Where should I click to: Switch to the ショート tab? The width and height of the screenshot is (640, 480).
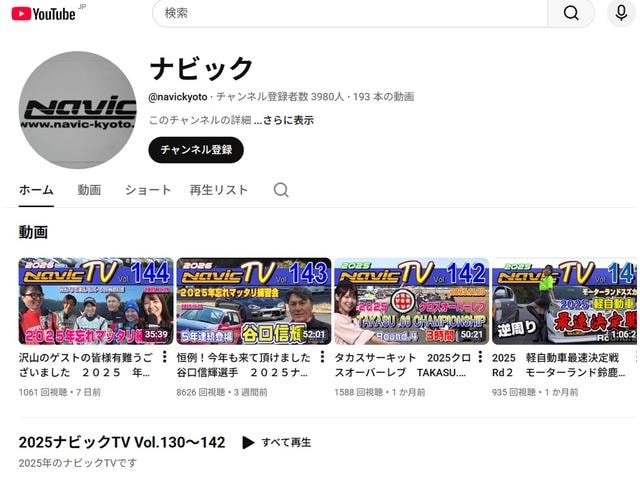click(148, 190)
